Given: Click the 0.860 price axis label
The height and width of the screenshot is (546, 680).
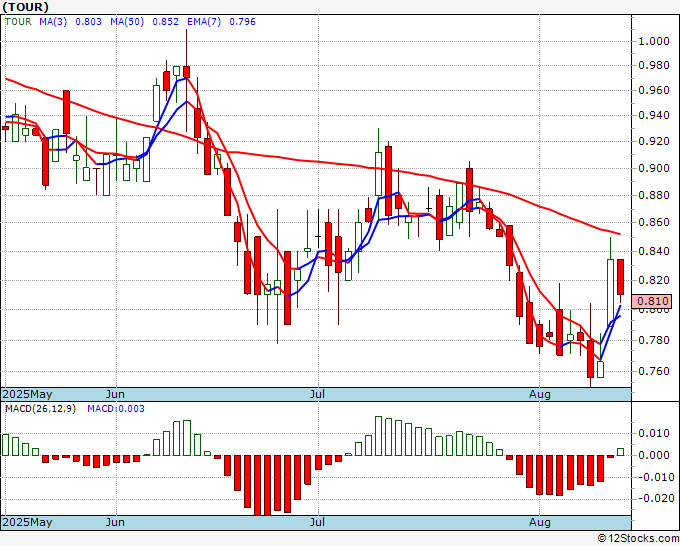Looking at the screenshot, I should [x=654, y=222].
